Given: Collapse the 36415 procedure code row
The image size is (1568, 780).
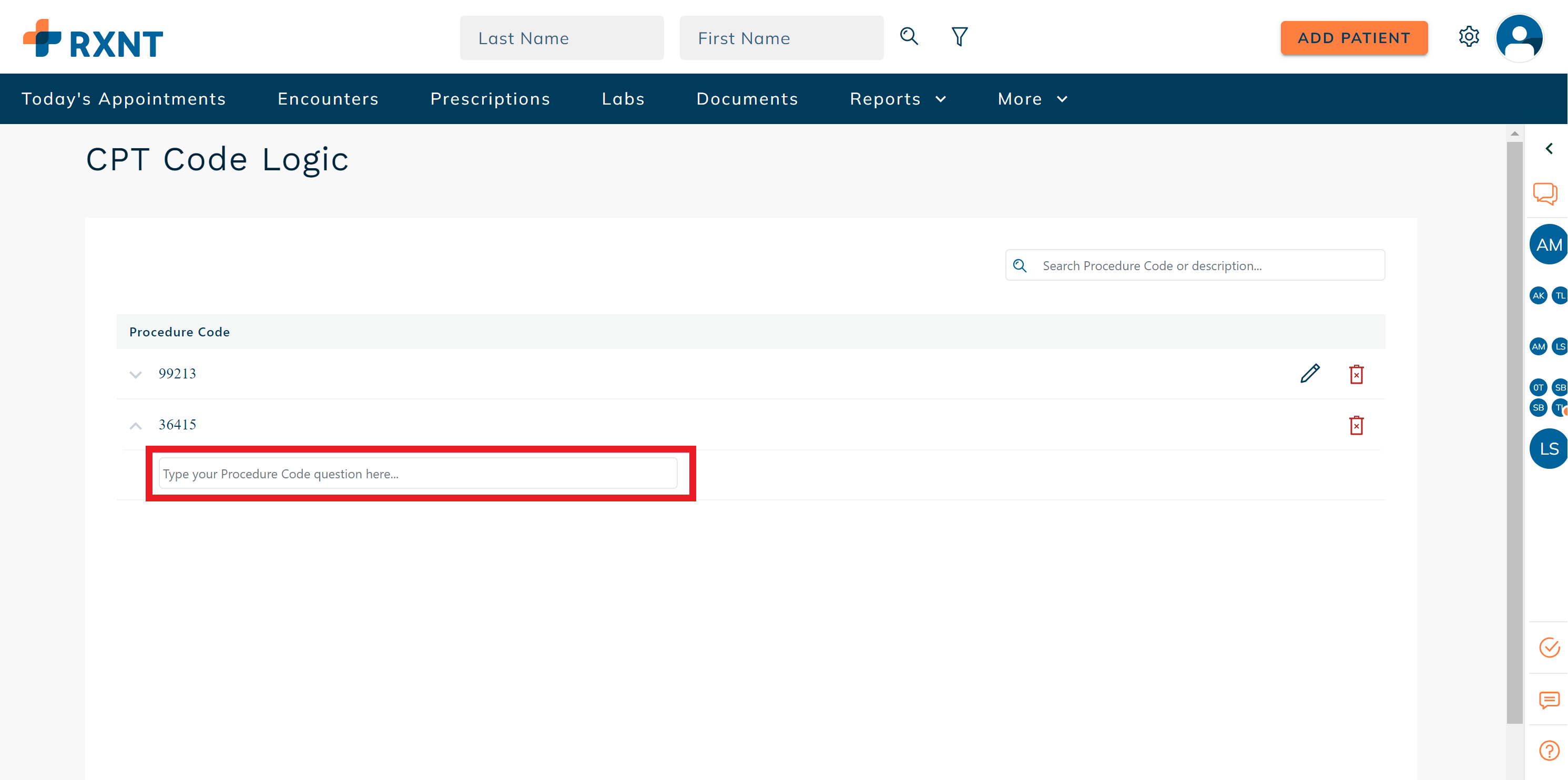Looking at the screenshot, I should pos(136,425).
